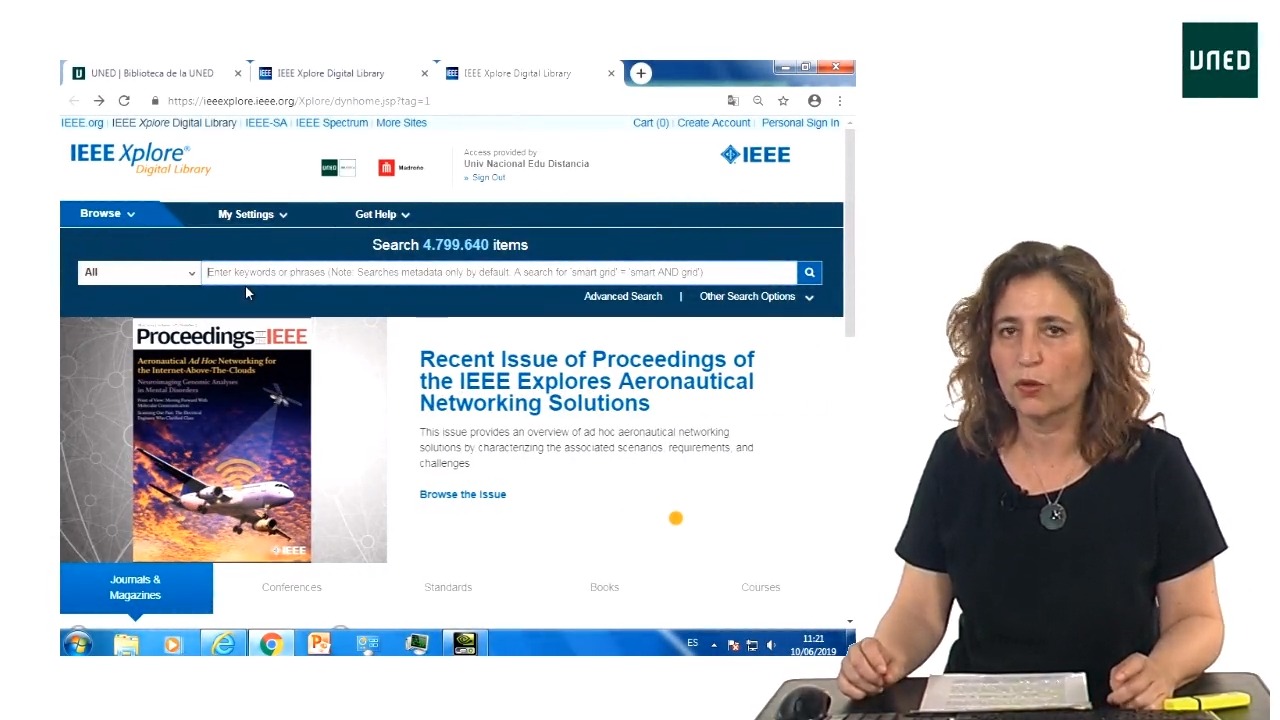
Task: Click the UNED institution logo in header
Action: coord(338,167)
